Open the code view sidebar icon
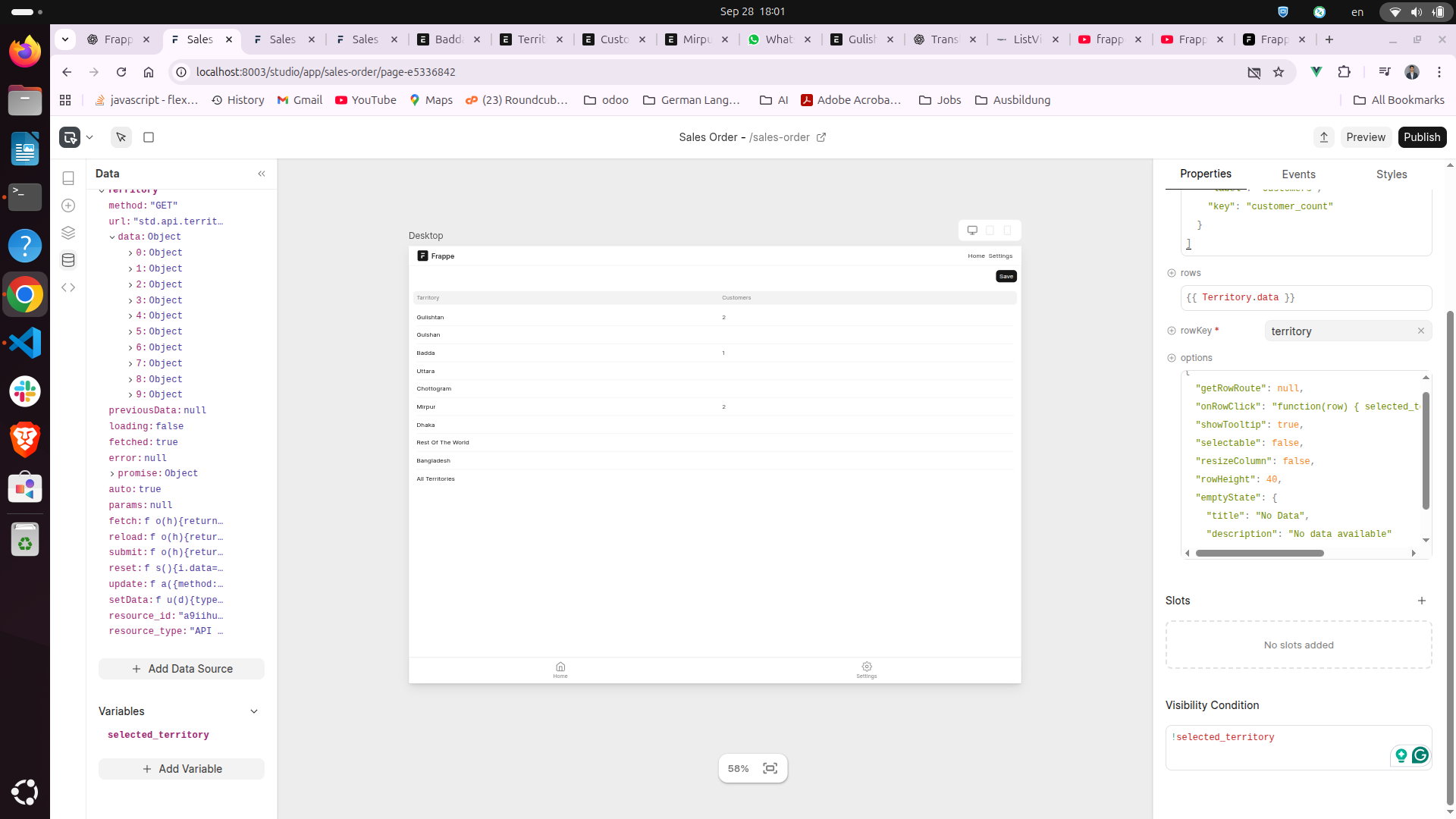 tap(68, 287)
